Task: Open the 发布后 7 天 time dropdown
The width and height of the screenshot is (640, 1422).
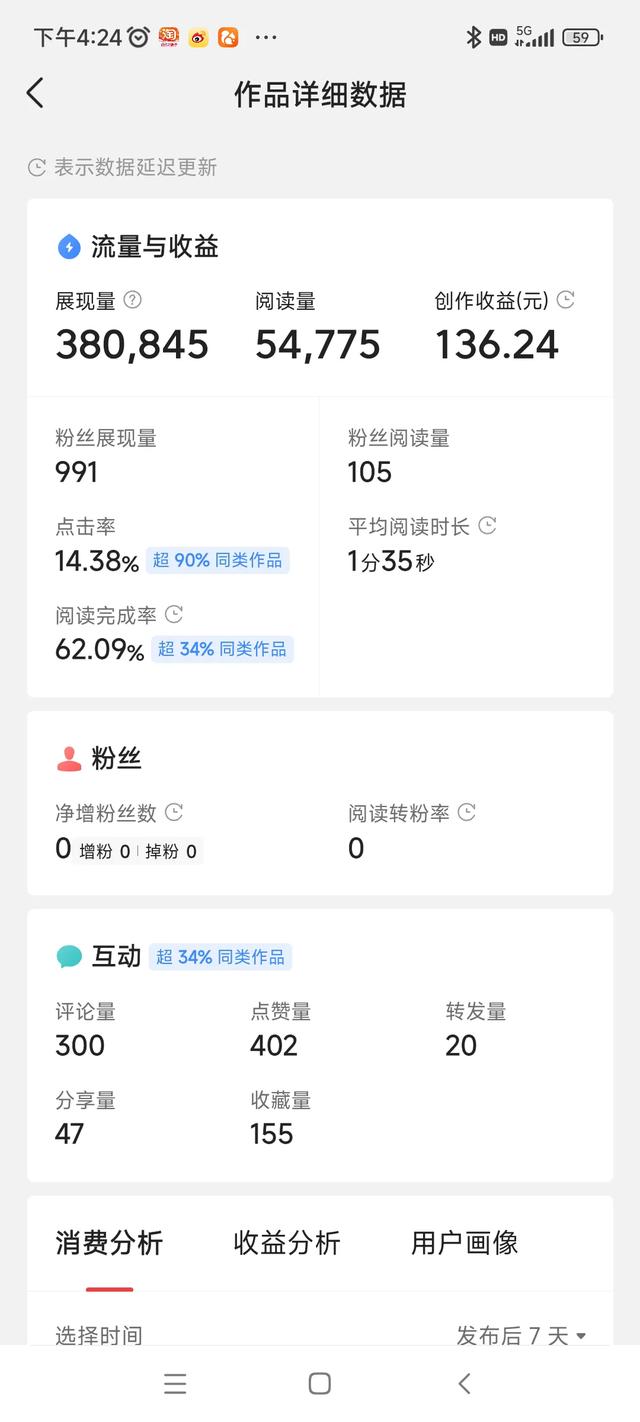Action: click(x=521, y=1335)
